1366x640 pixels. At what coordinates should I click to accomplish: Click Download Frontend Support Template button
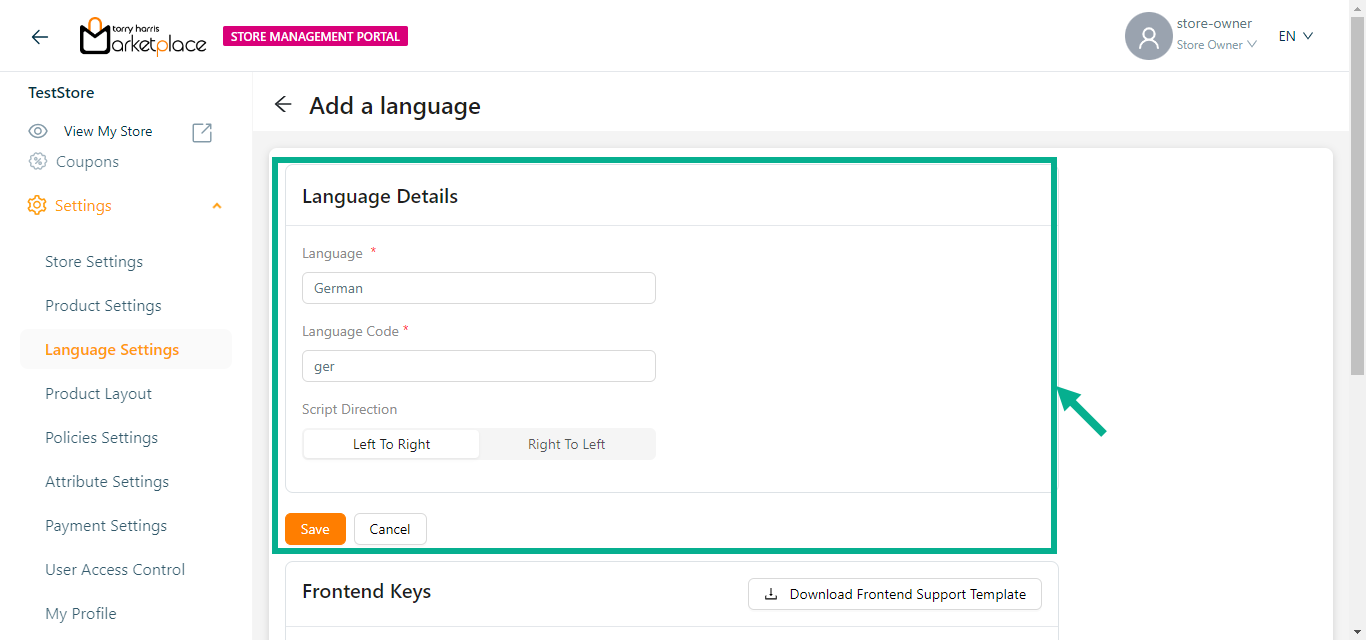[x=894, y=594]
